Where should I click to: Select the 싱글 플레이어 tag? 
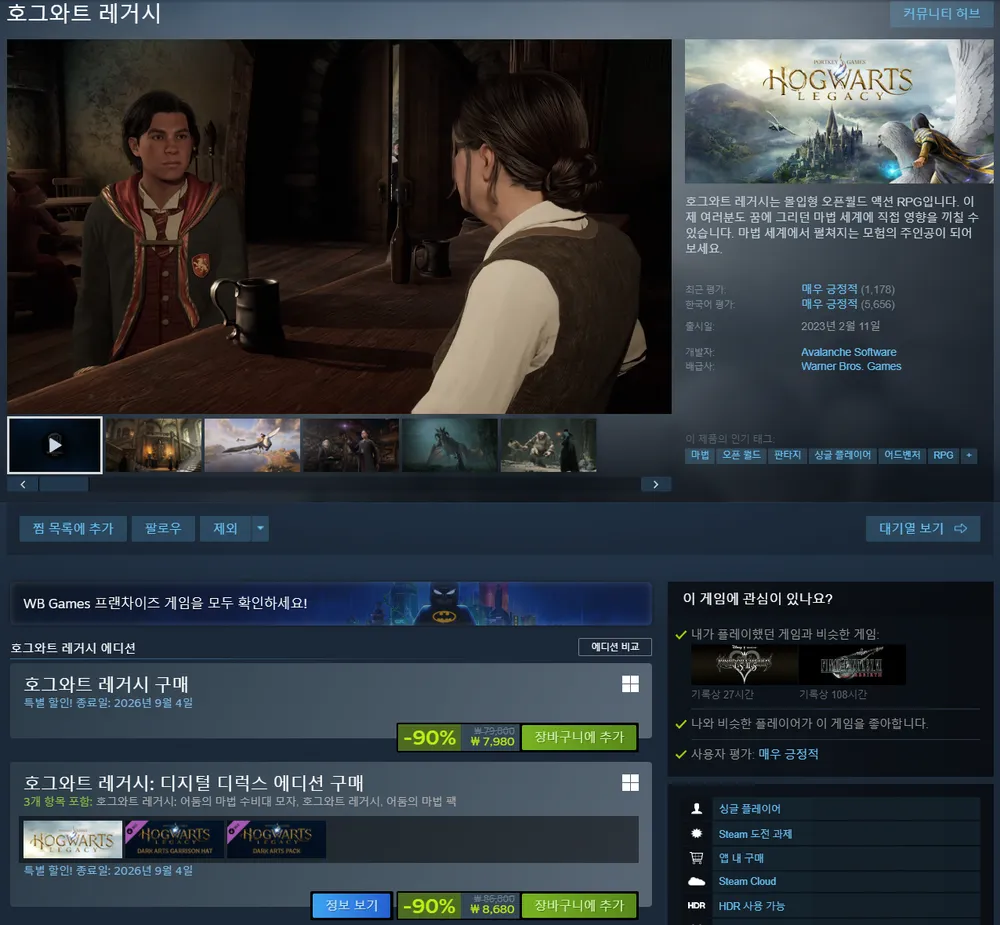842,455
